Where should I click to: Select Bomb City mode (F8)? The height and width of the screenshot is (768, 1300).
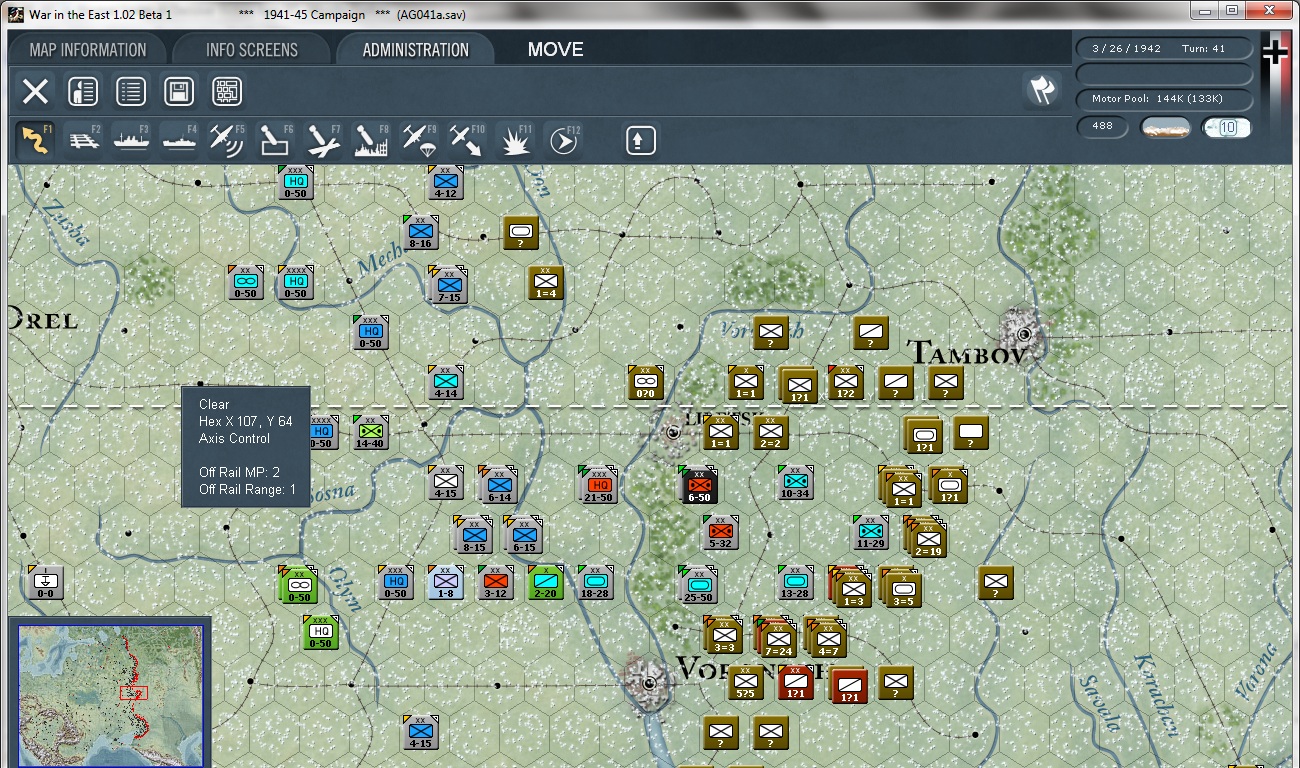[372, 140]
